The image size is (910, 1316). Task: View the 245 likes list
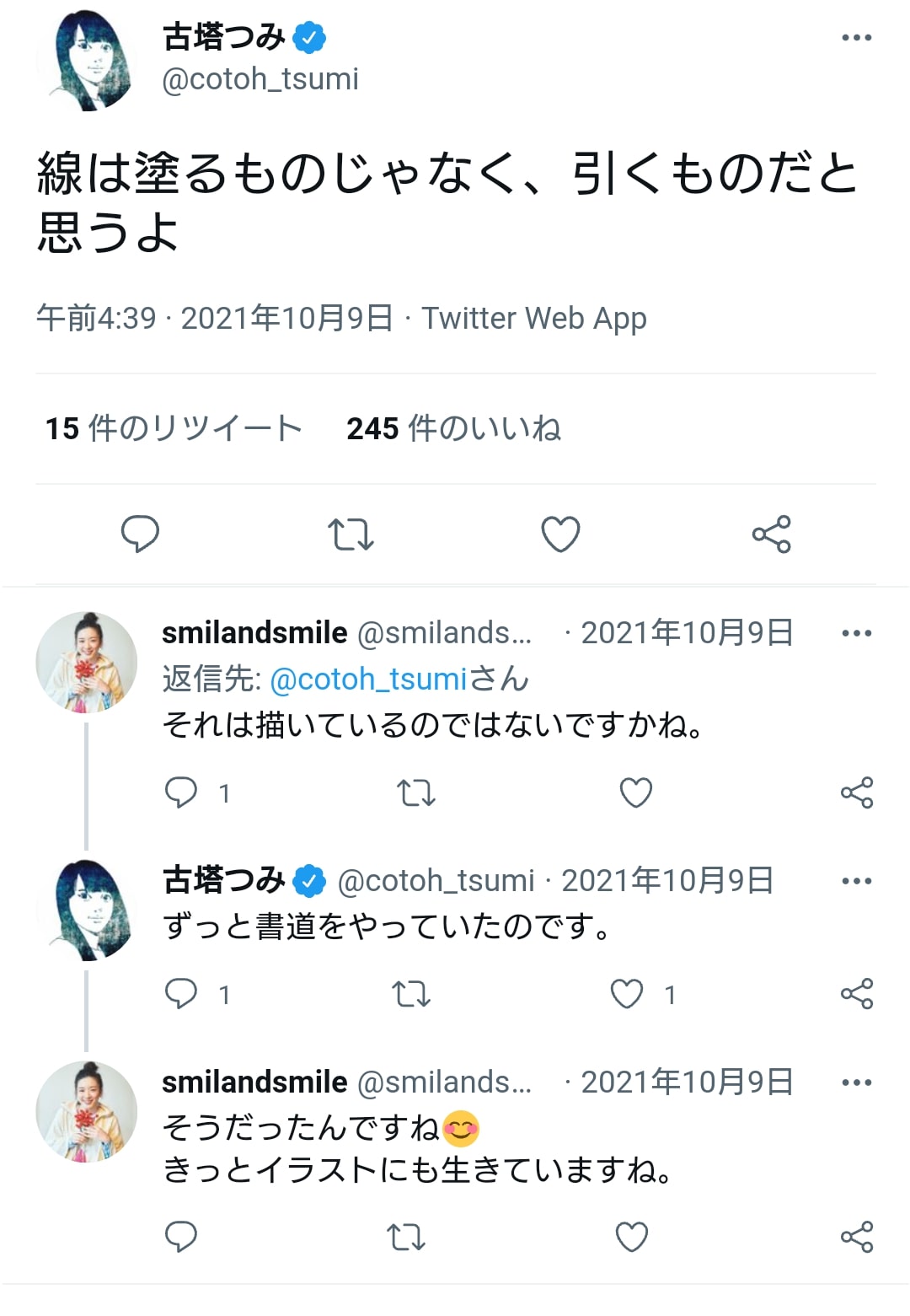453,428
